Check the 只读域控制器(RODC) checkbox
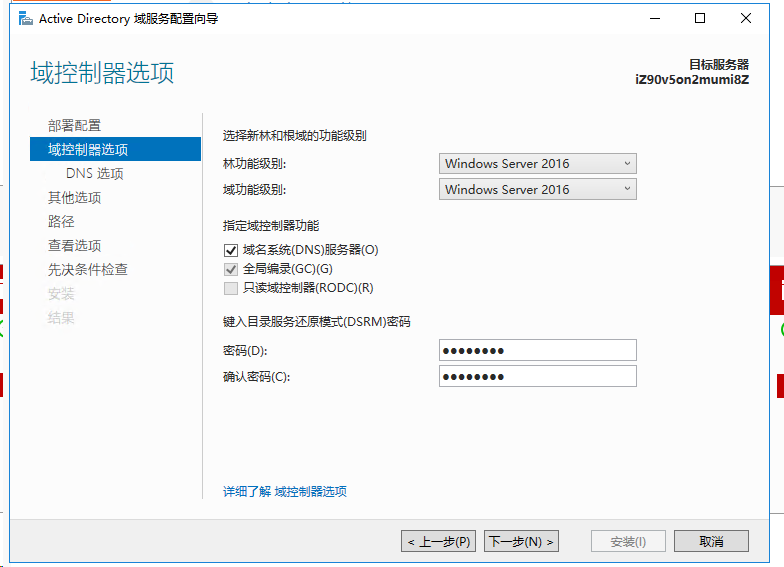 230,288
